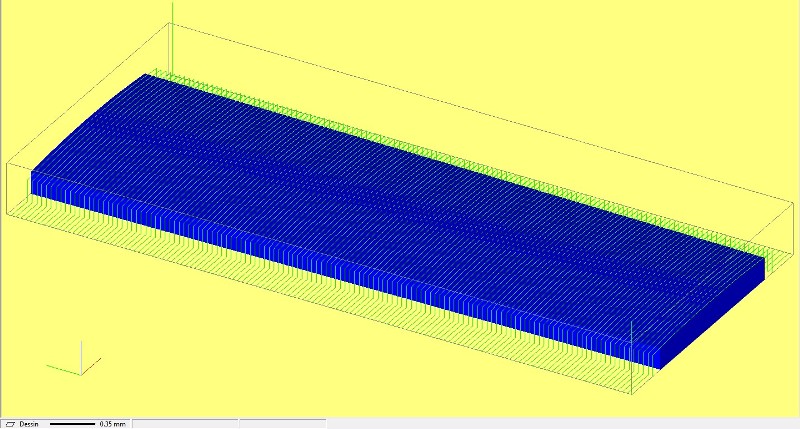800x429 pixels.
Task: Select the "Dessin" layer label in status bar
Action: [29, 424]
